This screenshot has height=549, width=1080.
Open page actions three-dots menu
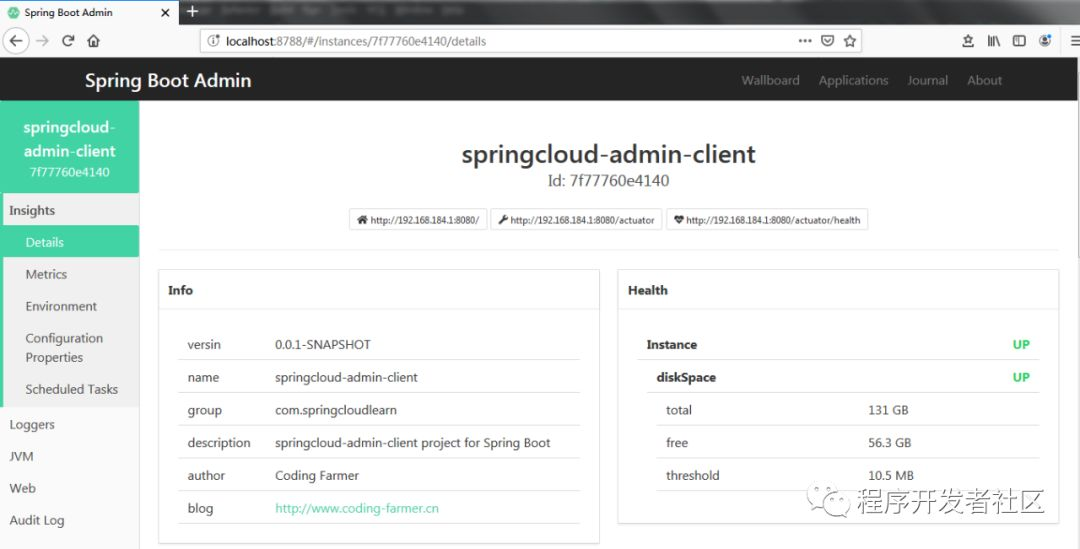[804, 41]
